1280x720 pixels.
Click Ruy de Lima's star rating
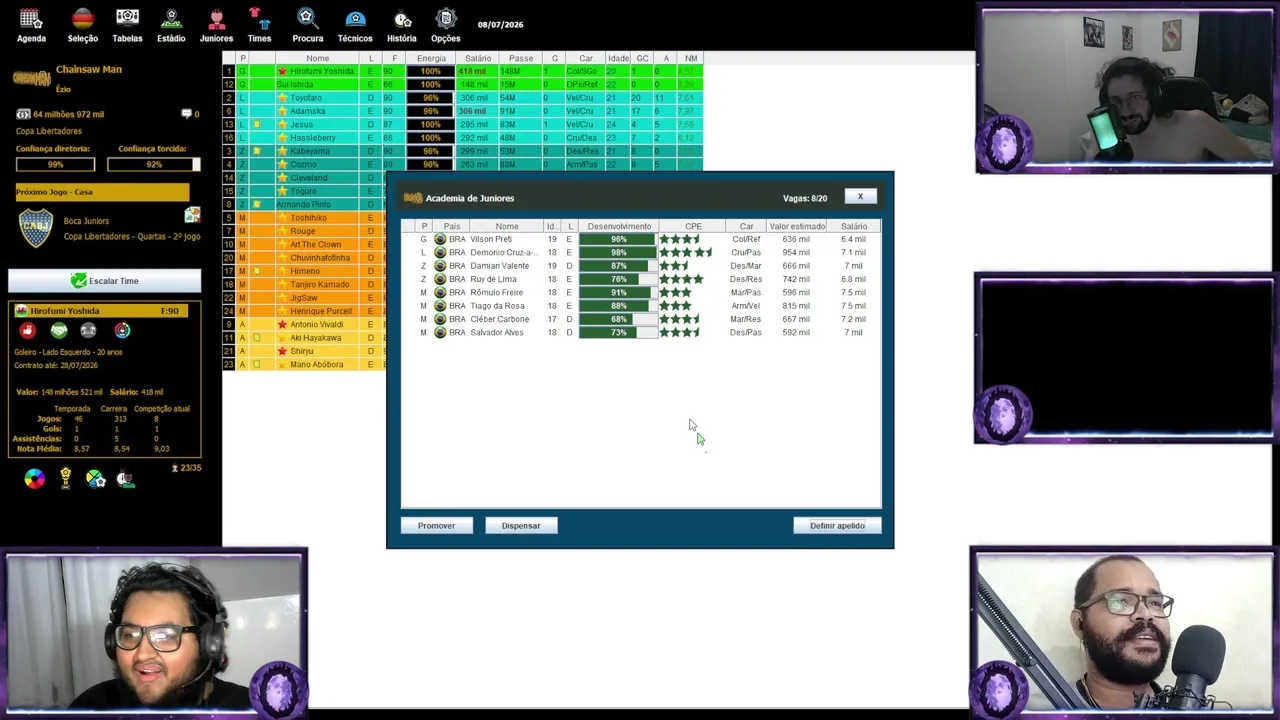(681, 279)
